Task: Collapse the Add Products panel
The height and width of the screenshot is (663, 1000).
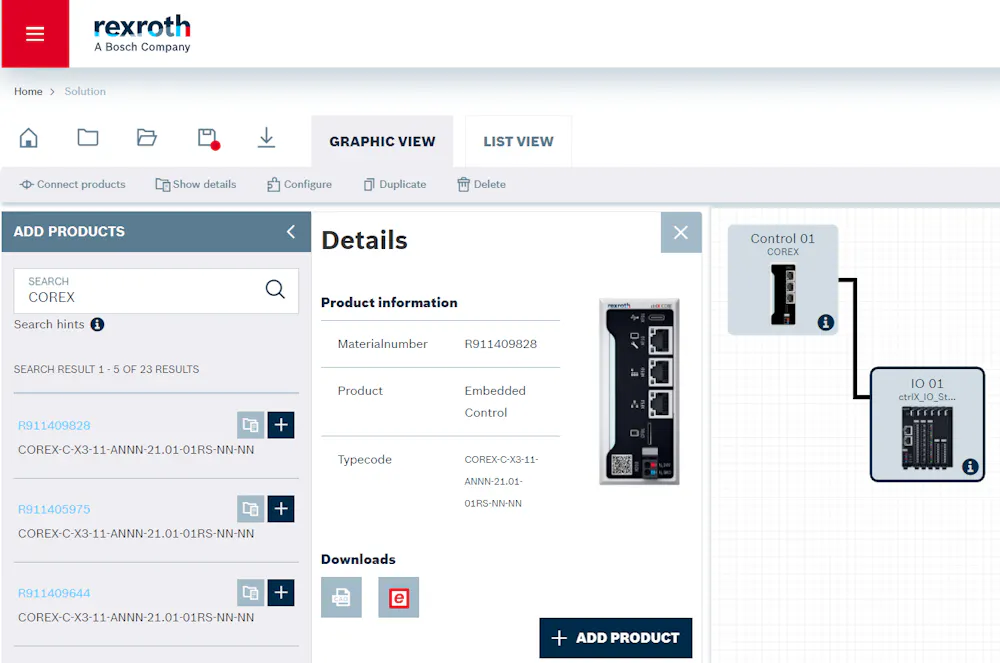Action: 291,231
